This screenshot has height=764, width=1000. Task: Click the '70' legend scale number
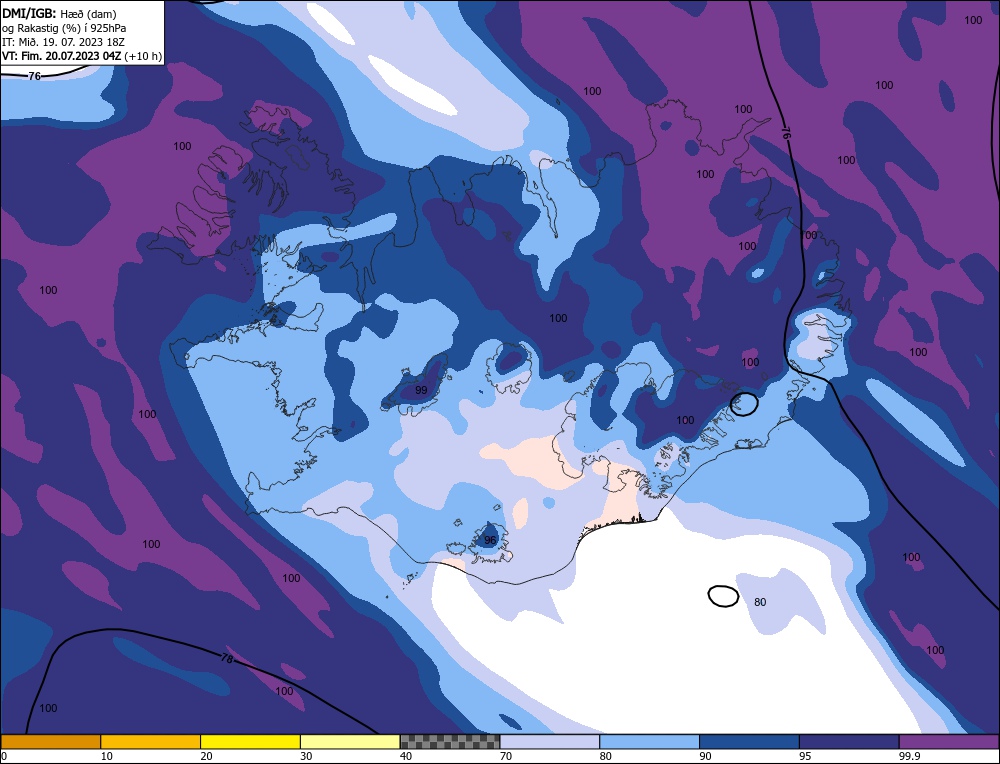coord(506,756)
